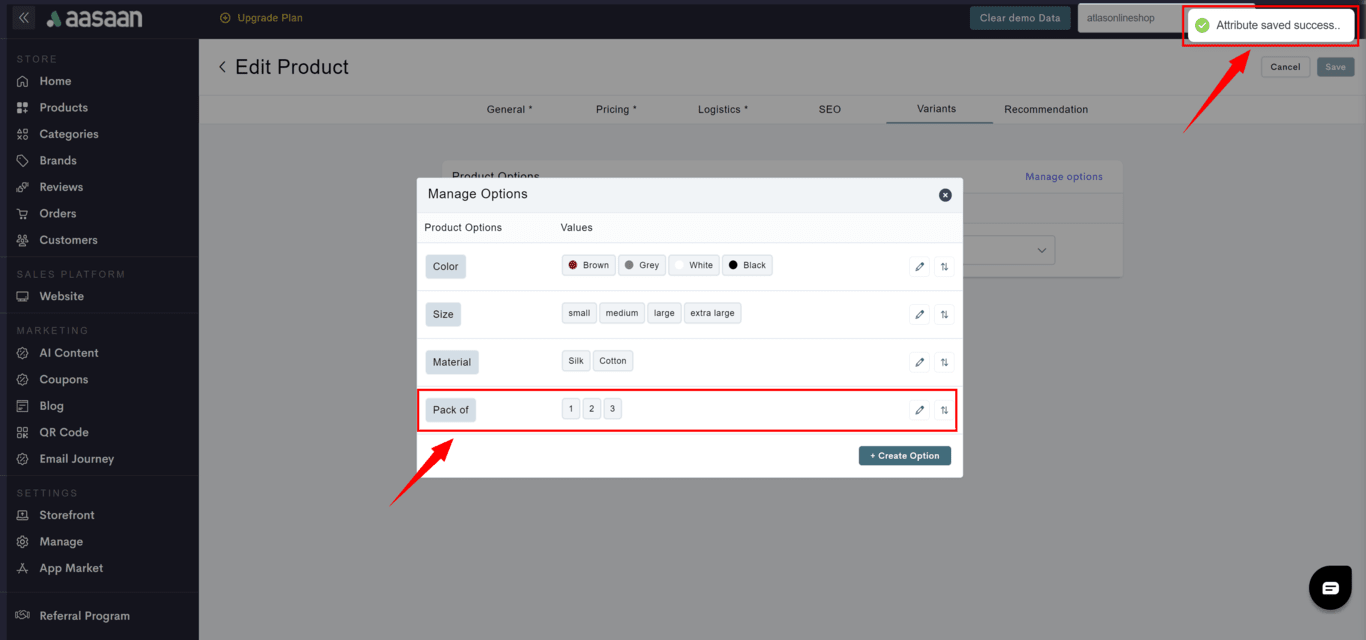Select the Black color value chip
Image resolution: width=1366 pixels, height=640 pixels.
747,265
